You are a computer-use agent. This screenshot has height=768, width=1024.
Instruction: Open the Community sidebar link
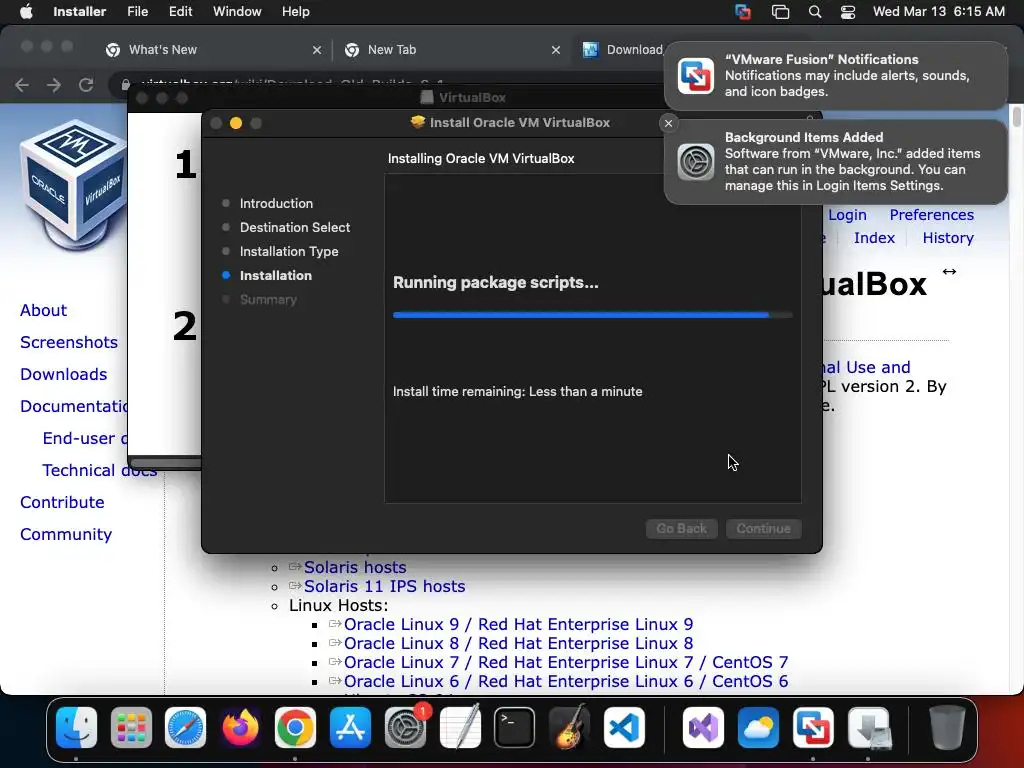coord(66,534)
